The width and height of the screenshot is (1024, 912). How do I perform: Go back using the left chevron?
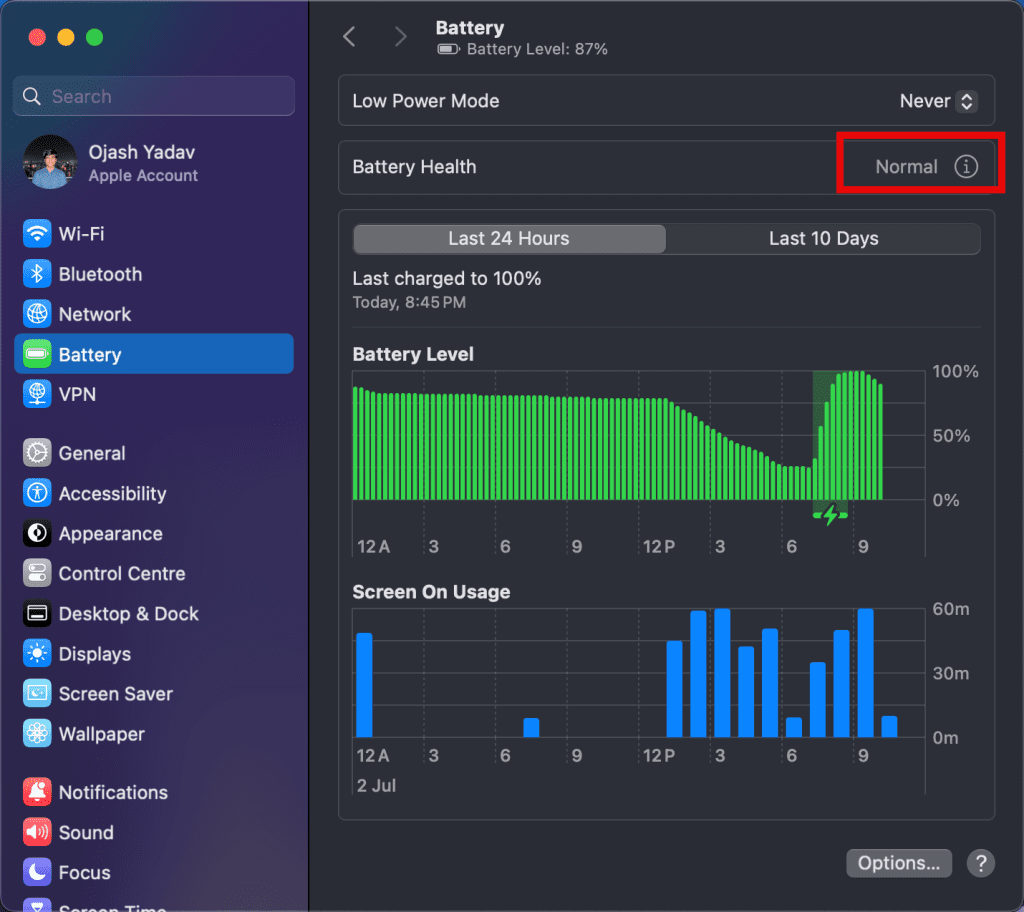[x=349, y=37]
